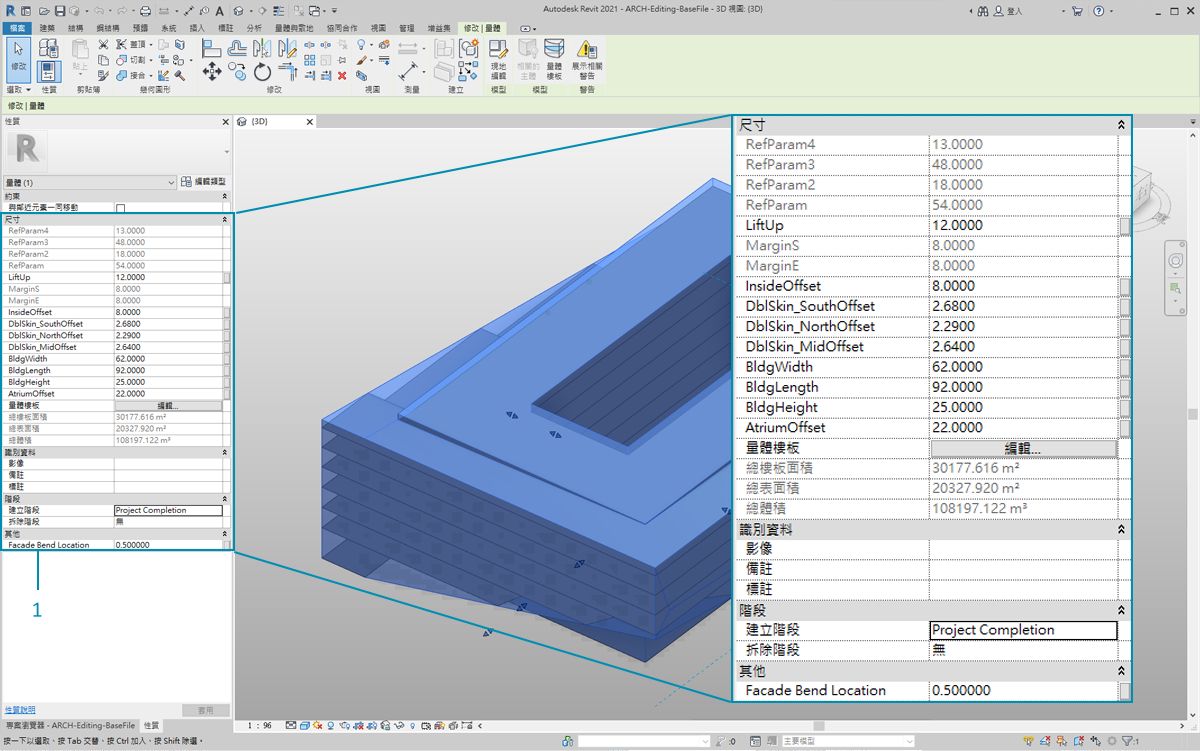Click the Move tool icon
This screenshot has width=1200, height=751.
pos(212,71)
